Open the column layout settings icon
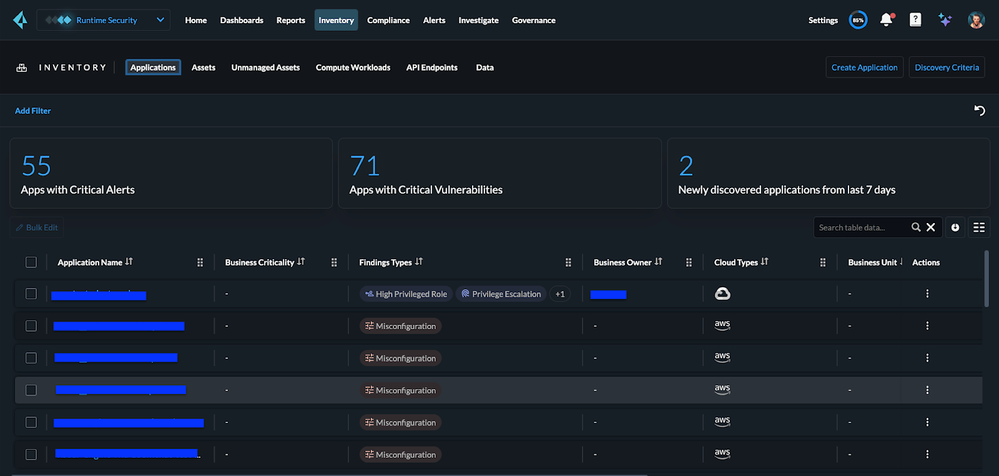Image resolution: width=999 pixels, height=476 pixels. click(979, 228)
